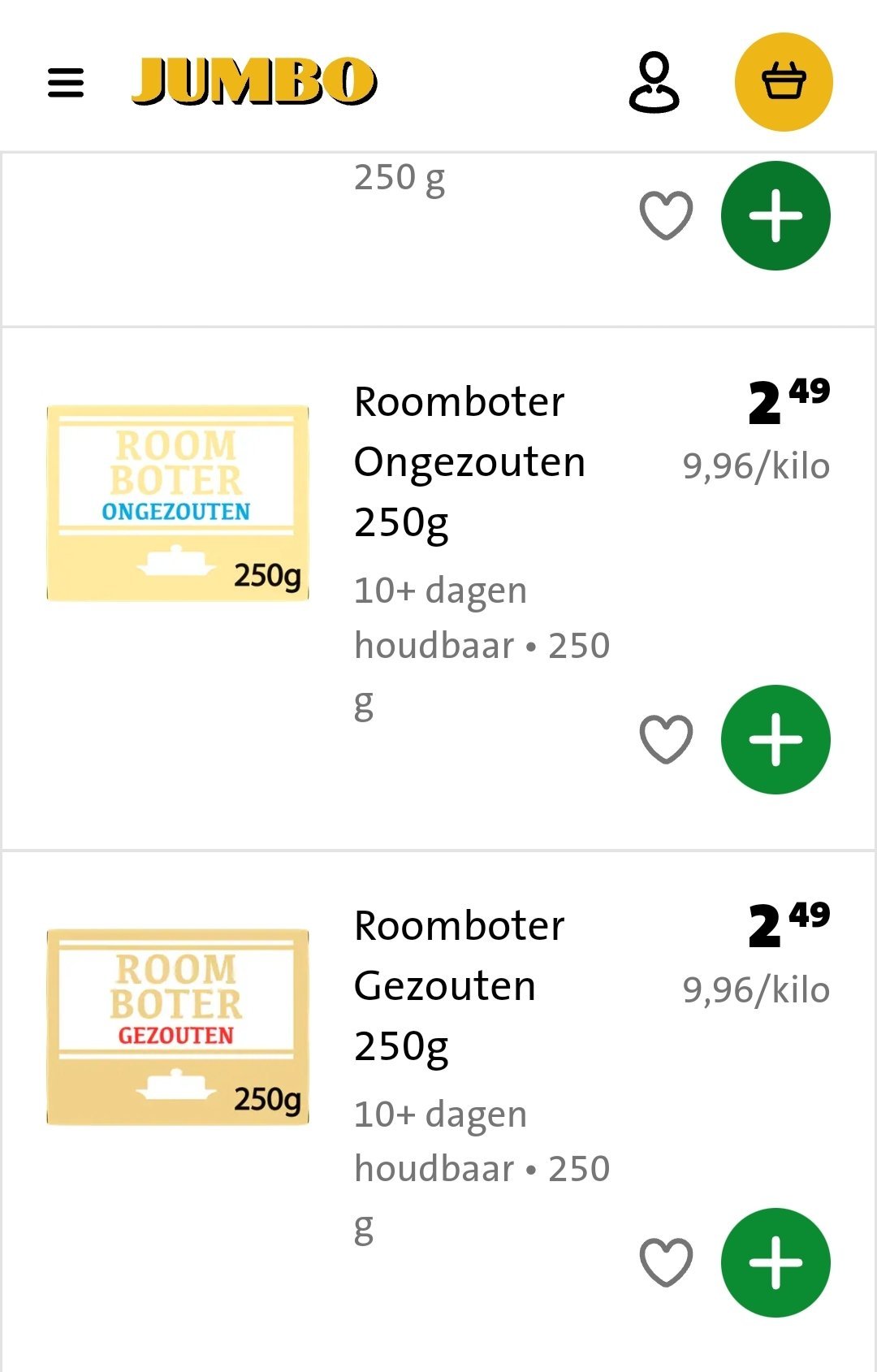This screenshot has height=1372, width=877.
Task: Open Roomboter Ongezouten 250g product title
Action: click(469, 461)
